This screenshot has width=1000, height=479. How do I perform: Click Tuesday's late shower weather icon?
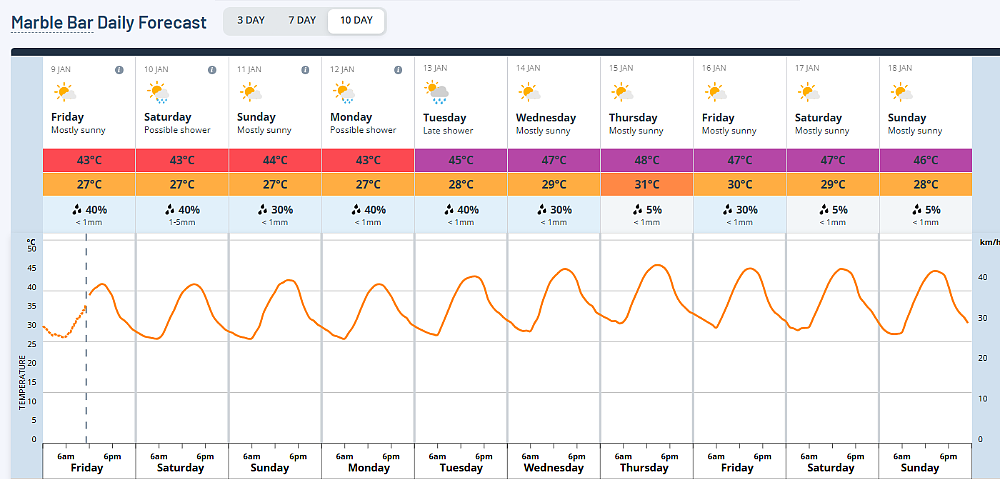[x=437, y=92]
